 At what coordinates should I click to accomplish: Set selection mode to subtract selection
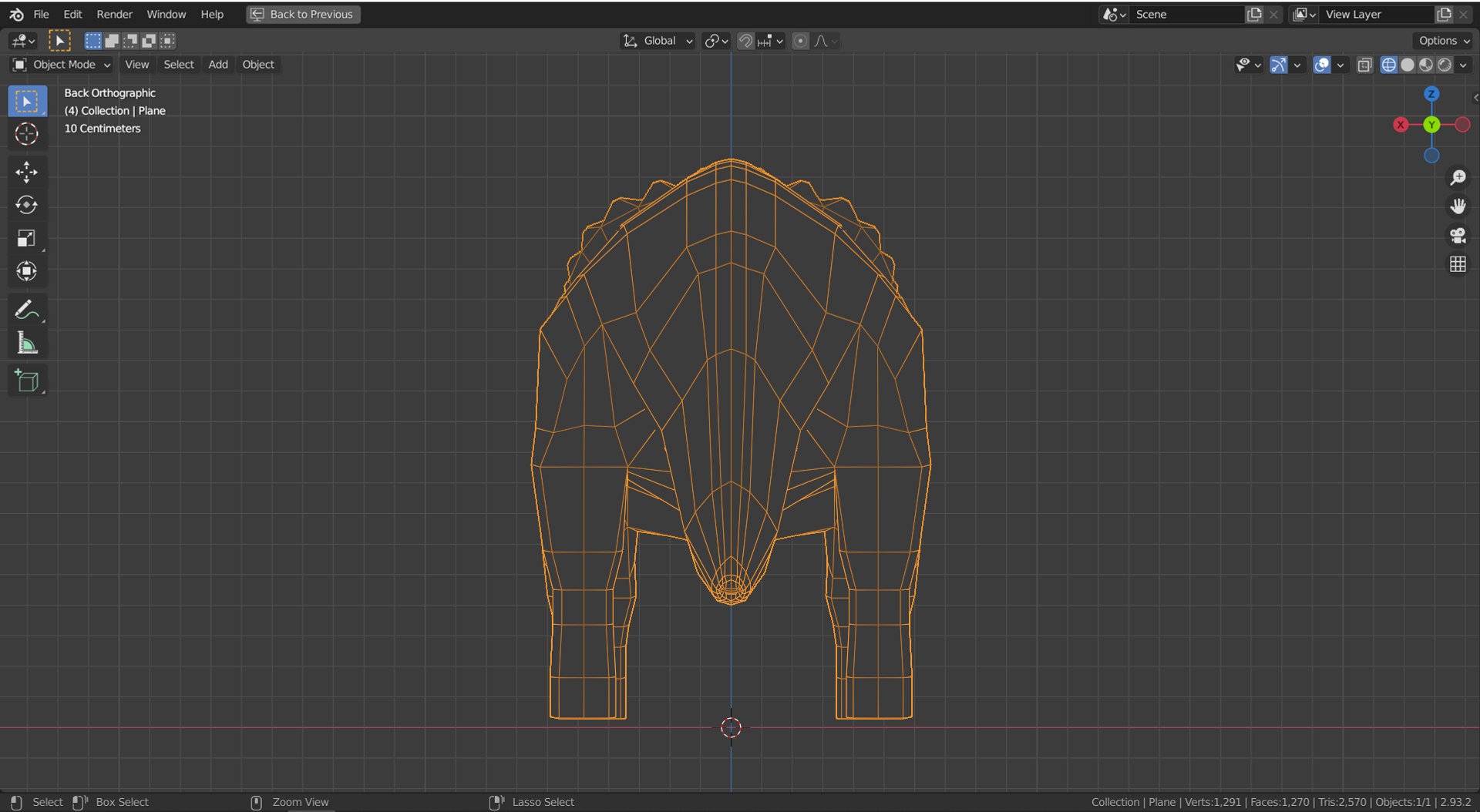click(130, 41)
